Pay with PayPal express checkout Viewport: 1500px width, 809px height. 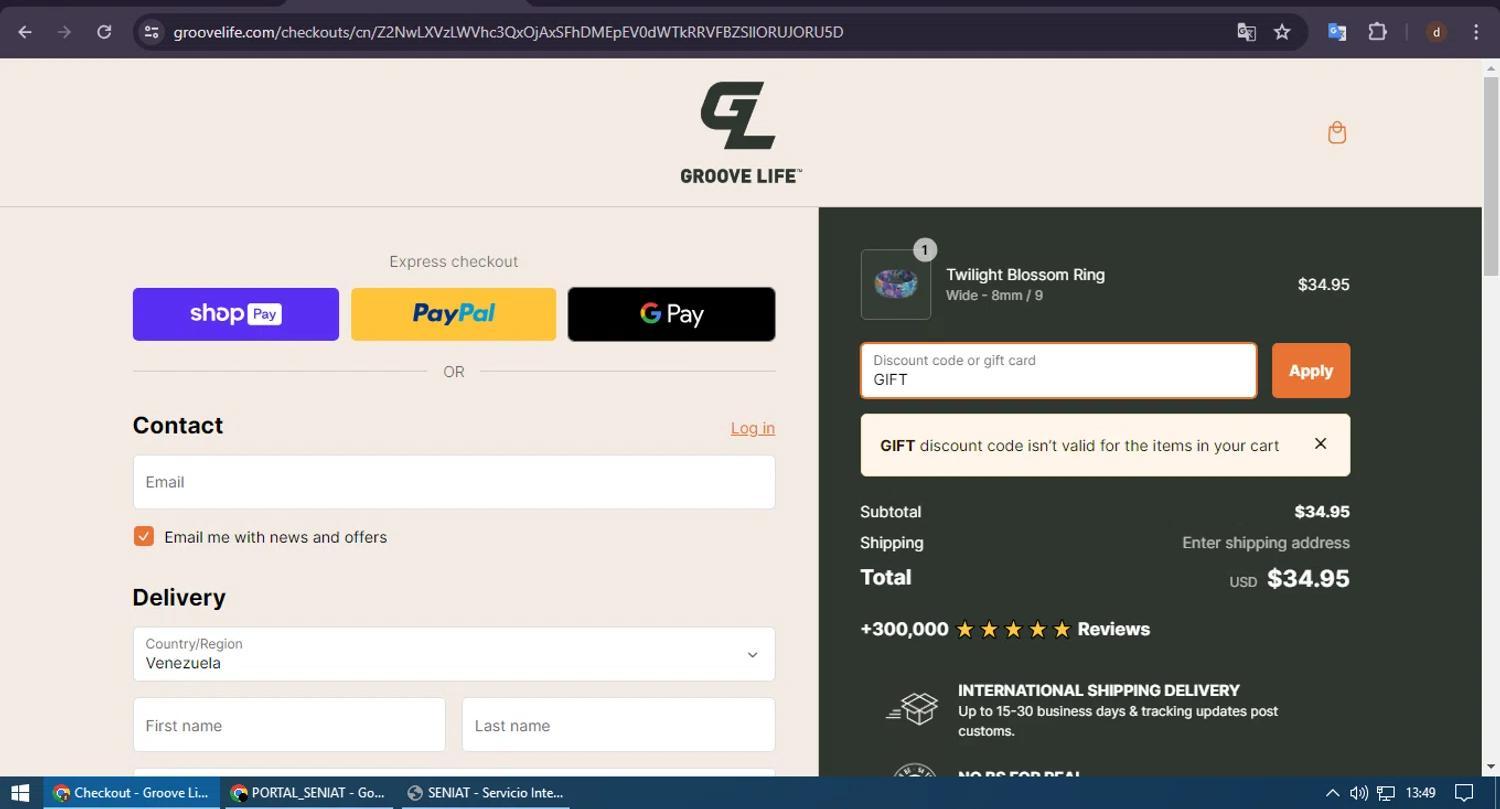coord(453,314)
